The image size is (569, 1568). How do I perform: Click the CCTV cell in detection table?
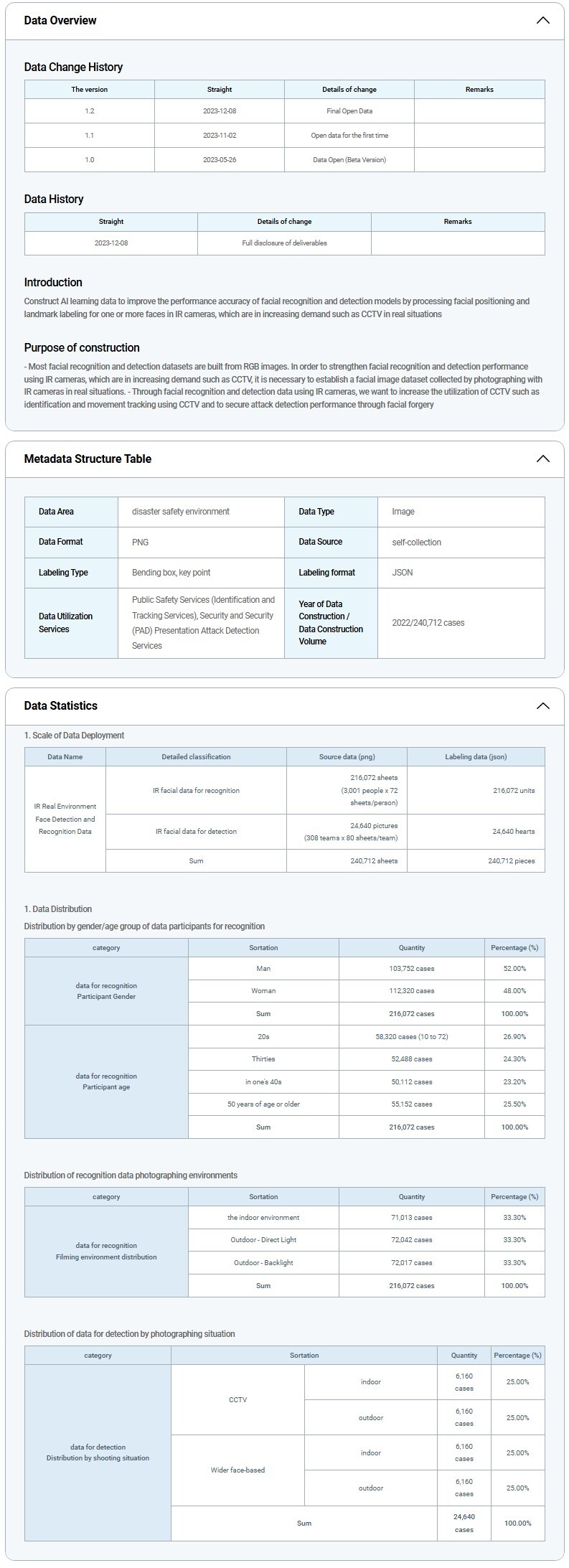pyautogui.click(x=238, y=1399)
